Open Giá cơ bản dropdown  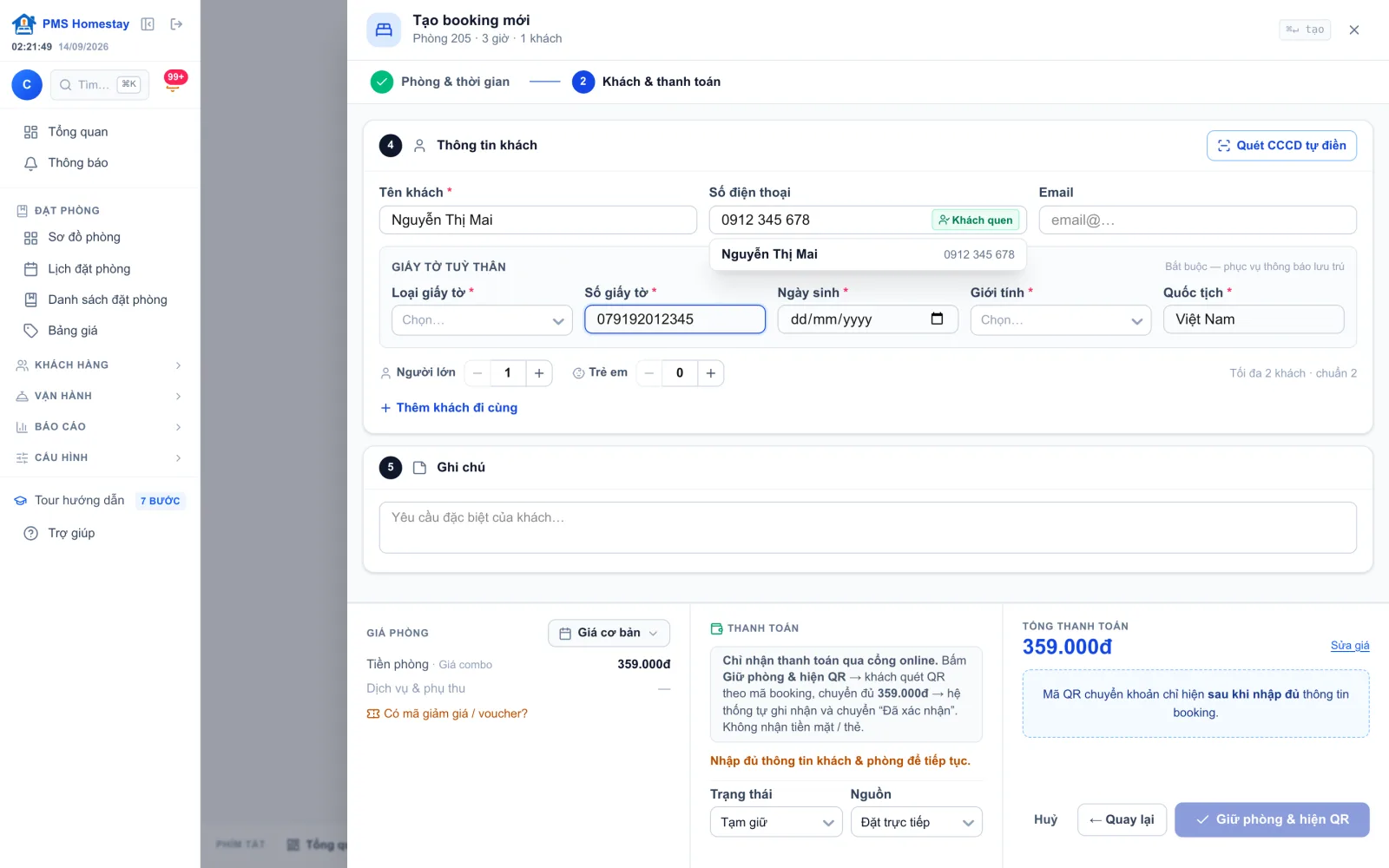coord(609,633)
